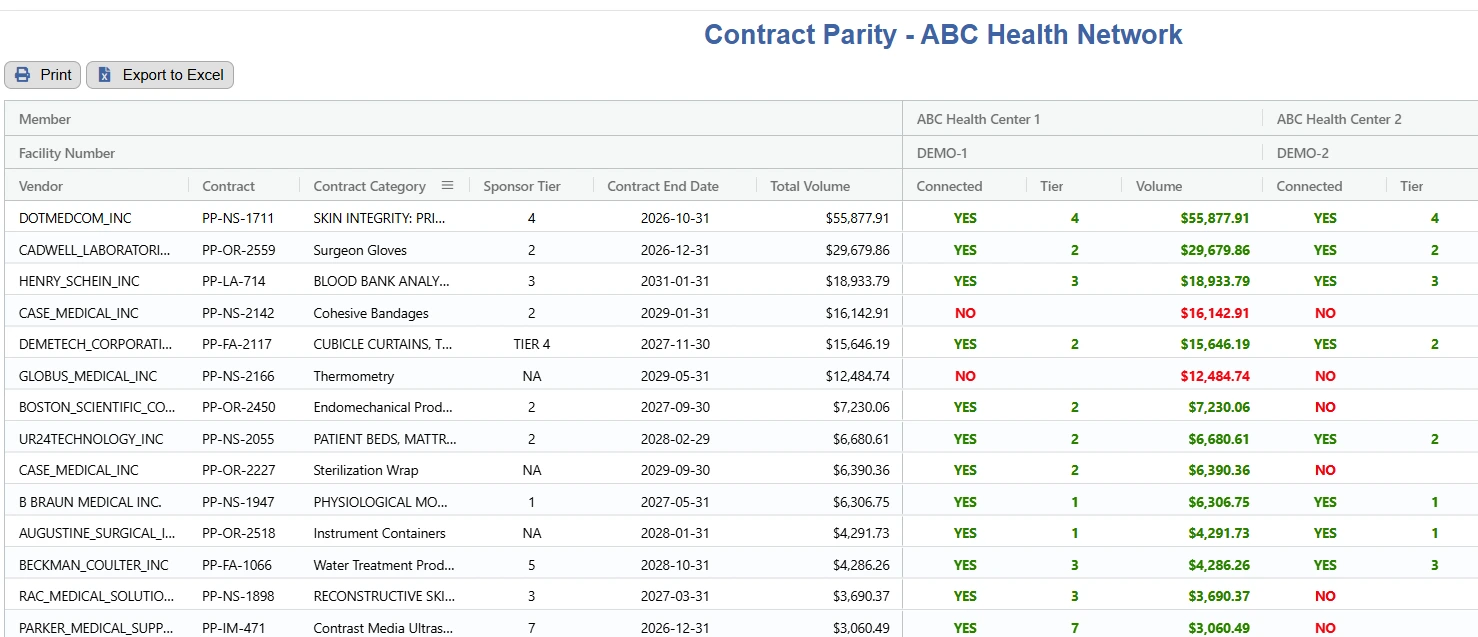Click the green $7,230.06 volume value

point(1219,407)
